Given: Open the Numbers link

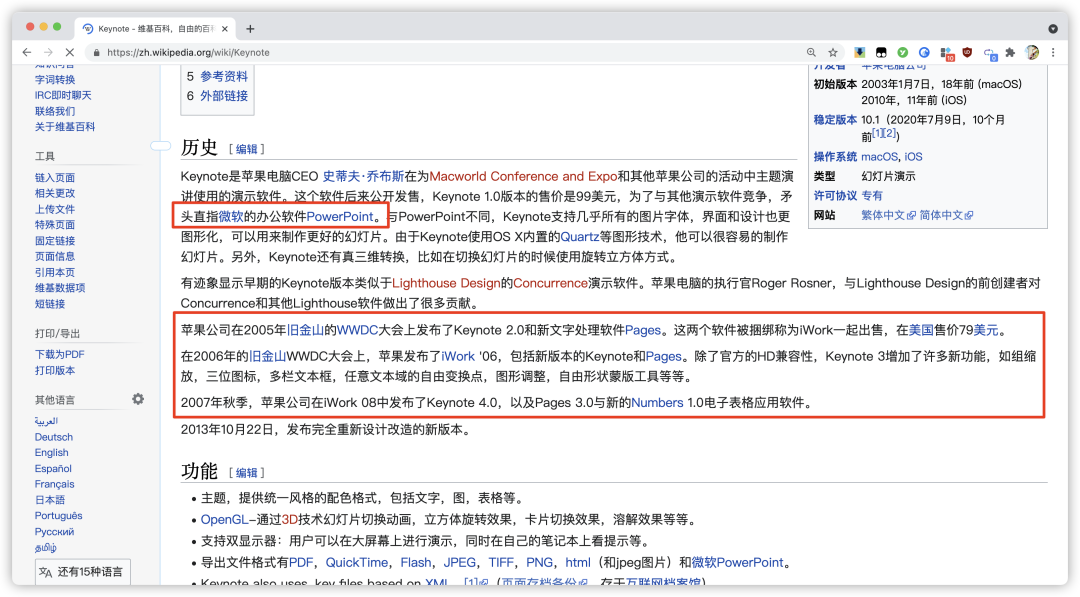Looking at the screenshot, I should (657, 403).
